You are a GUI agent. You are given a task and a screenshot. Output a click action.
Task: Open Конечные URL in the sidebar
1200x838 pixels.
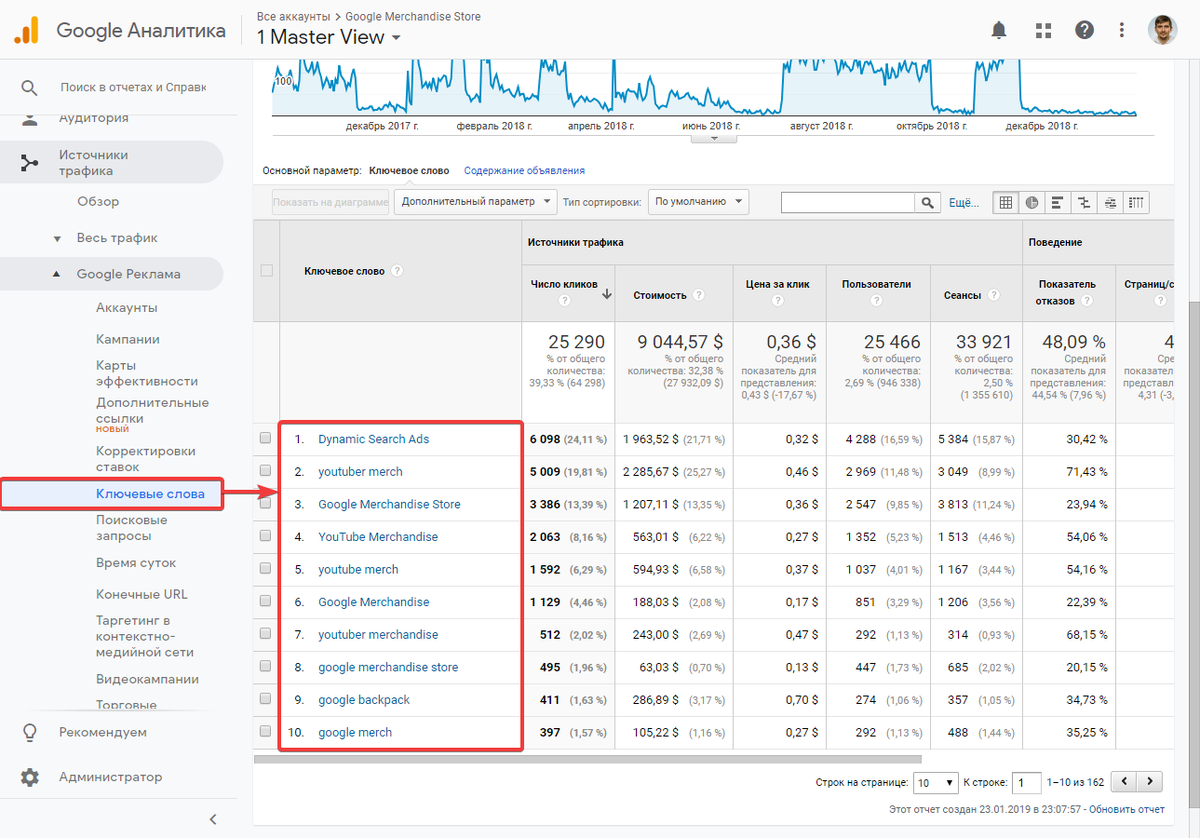tap(142, 594)
